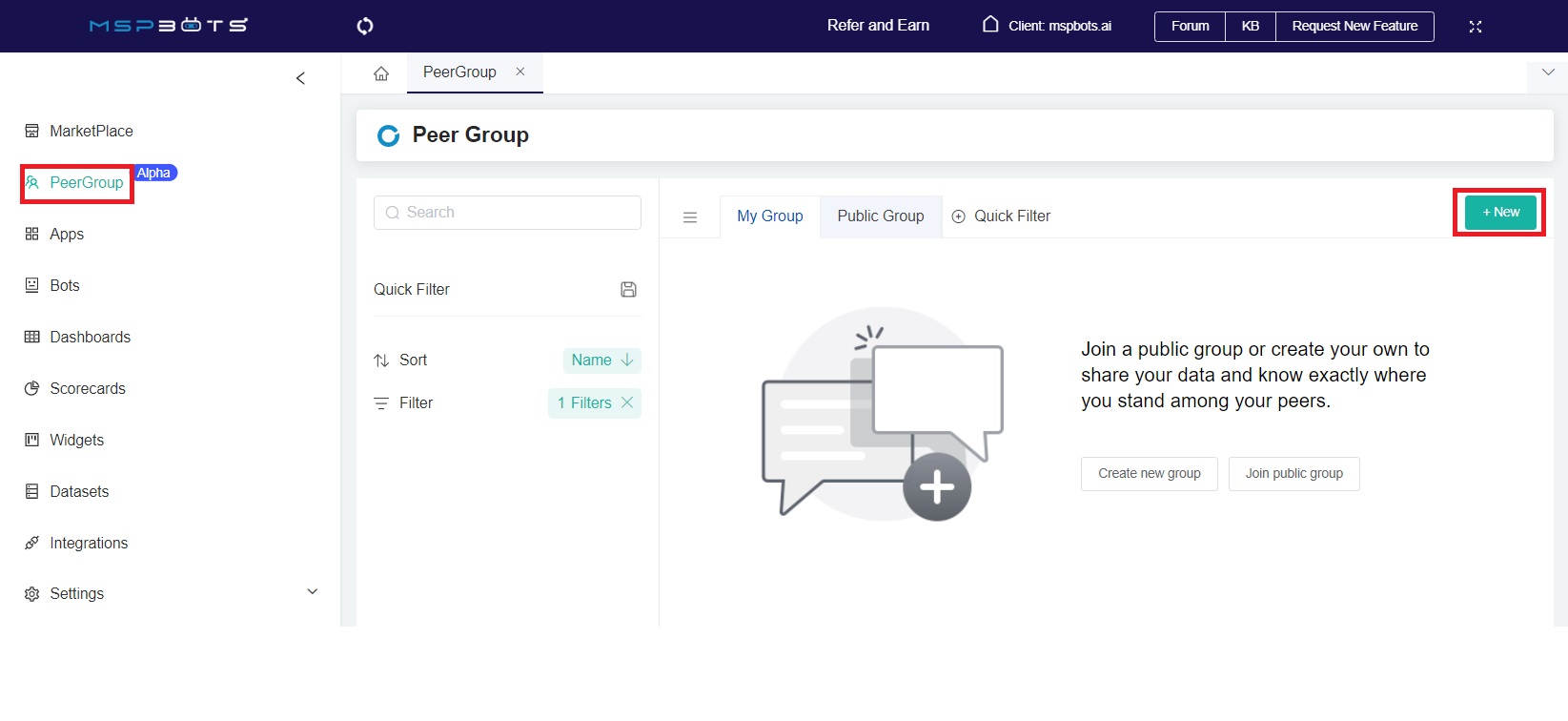
Task: Close the PeerGroup tab
Action: 520,72
